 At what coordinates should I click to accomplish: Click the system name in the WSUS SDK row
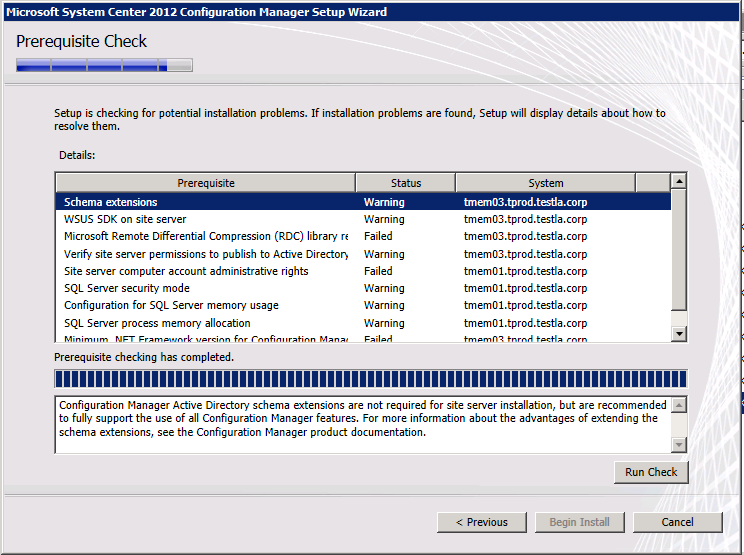pyautogui.click(x=525, y=219)
